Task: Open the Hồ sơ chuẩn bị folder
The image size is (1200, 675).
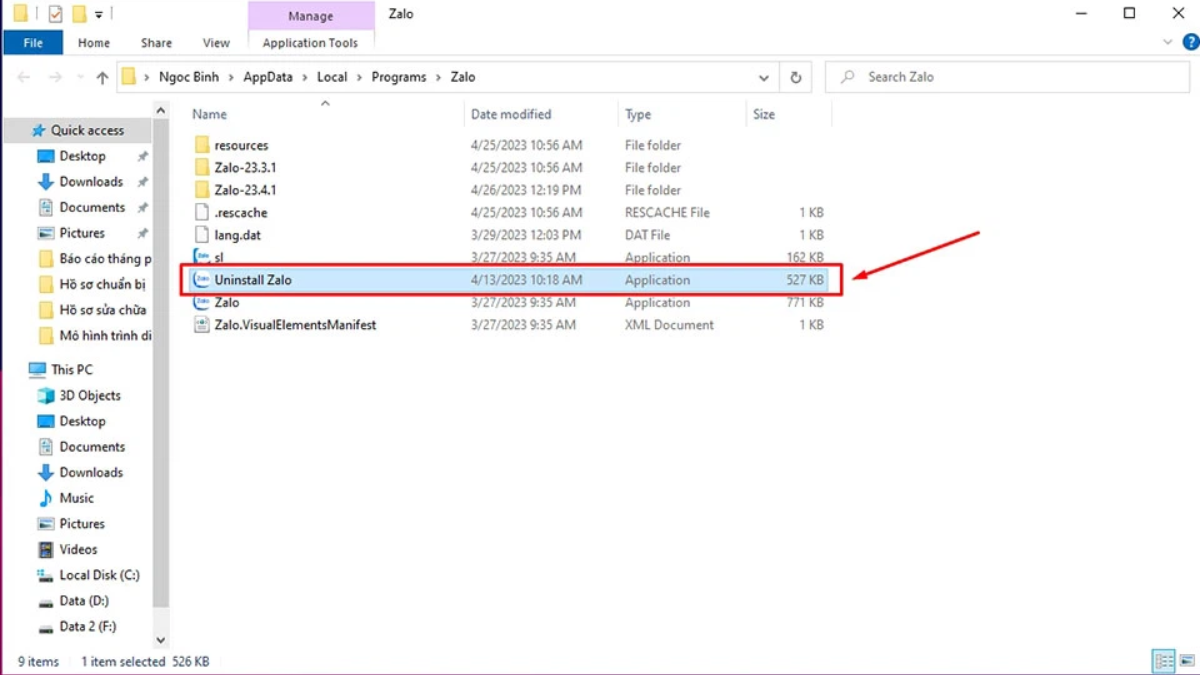Action: point(102,284)
